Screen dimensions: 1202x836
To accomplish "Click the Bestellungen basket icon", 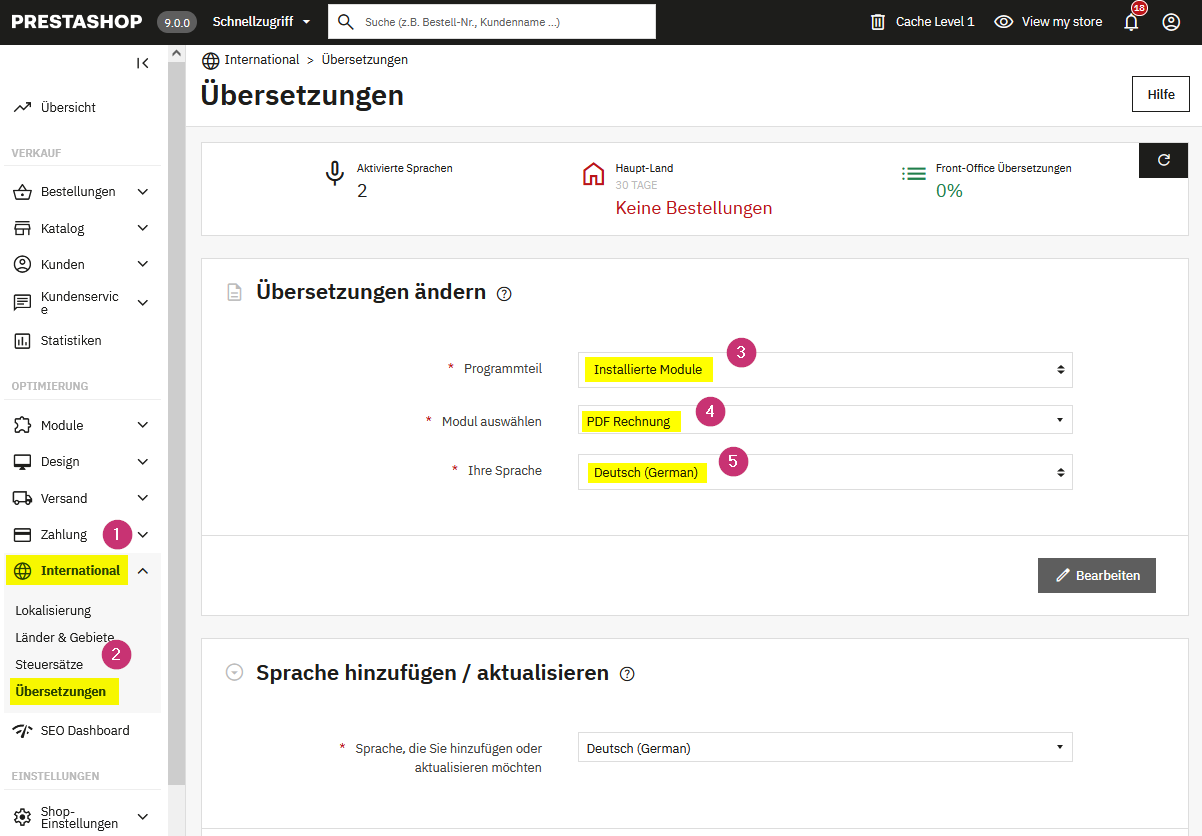I will click(x=22, y=191).
